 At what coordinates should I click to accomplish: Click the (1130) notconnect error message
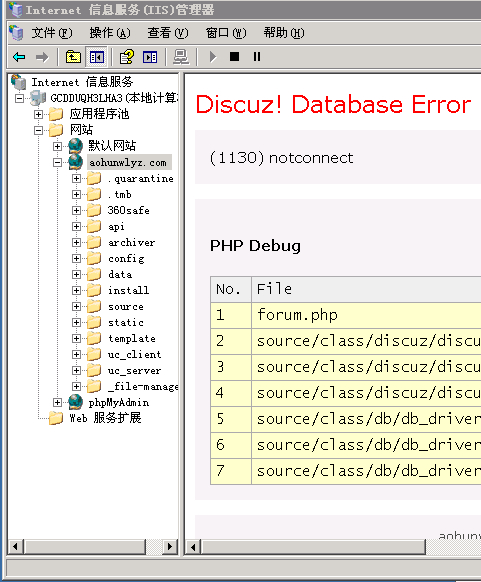pyautogui.click(x=281, y=158)
